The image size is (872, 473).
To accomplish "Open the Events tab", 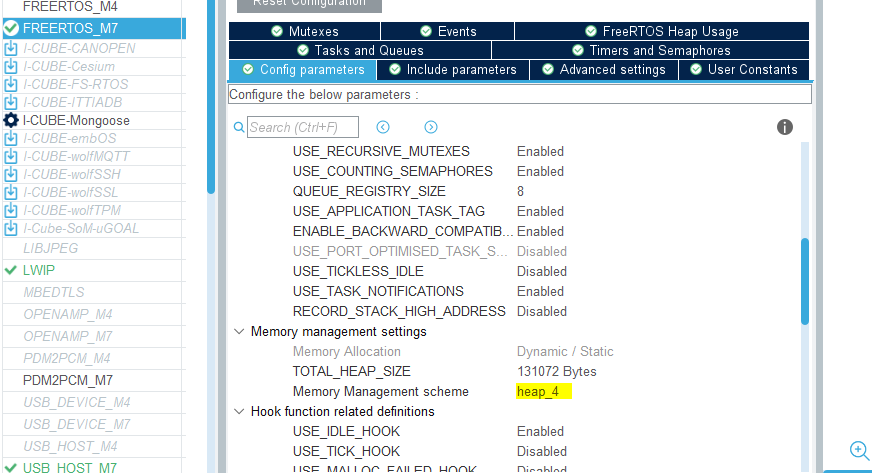I will [x=448, y=31].
